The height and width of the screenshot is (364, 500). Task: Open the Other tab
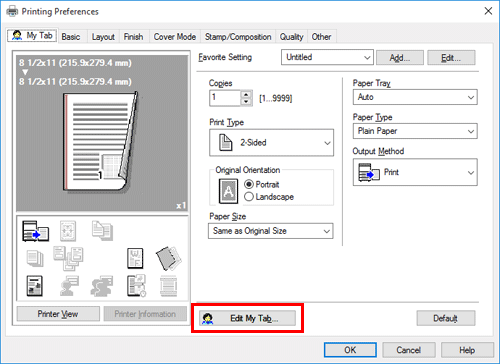(x=321, y=37)
